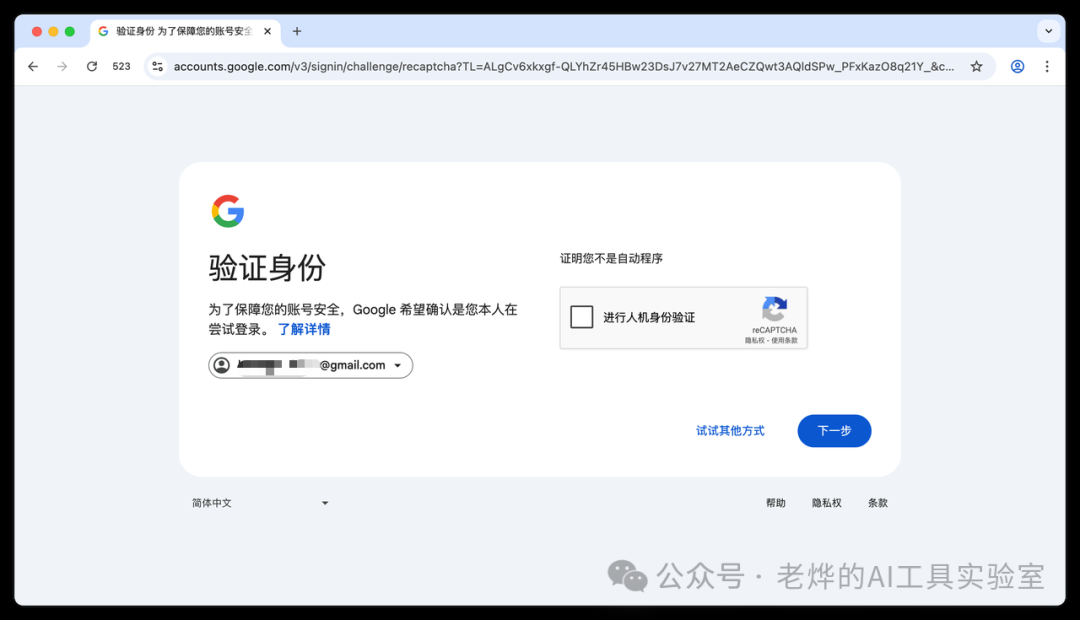Expand the tab search chevron
The width and height of the screenshot is (1080, 620).
pos(1048,31)
